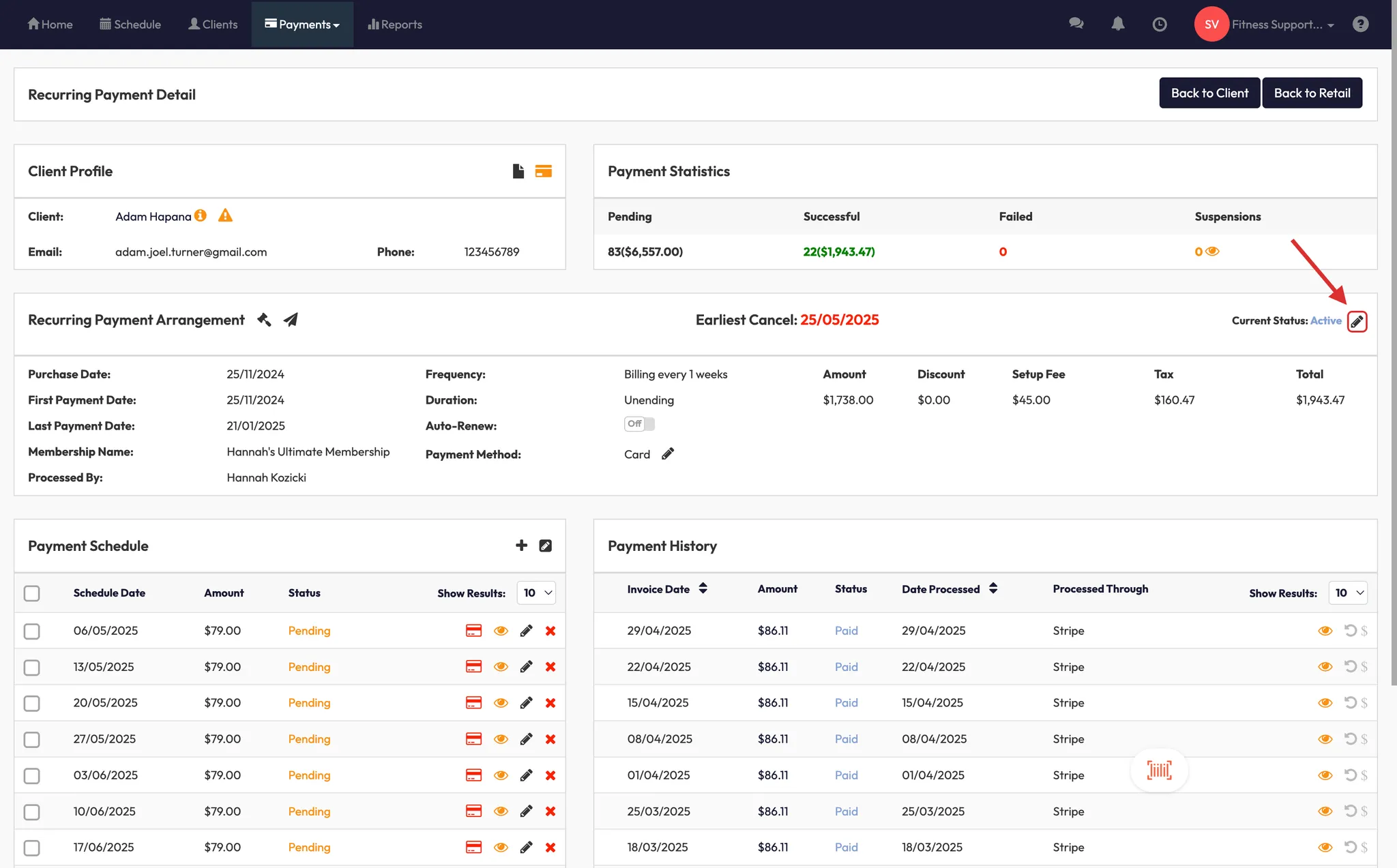
Task: Toggle the Auto-Renew switch
Action: tap(639, 424)
